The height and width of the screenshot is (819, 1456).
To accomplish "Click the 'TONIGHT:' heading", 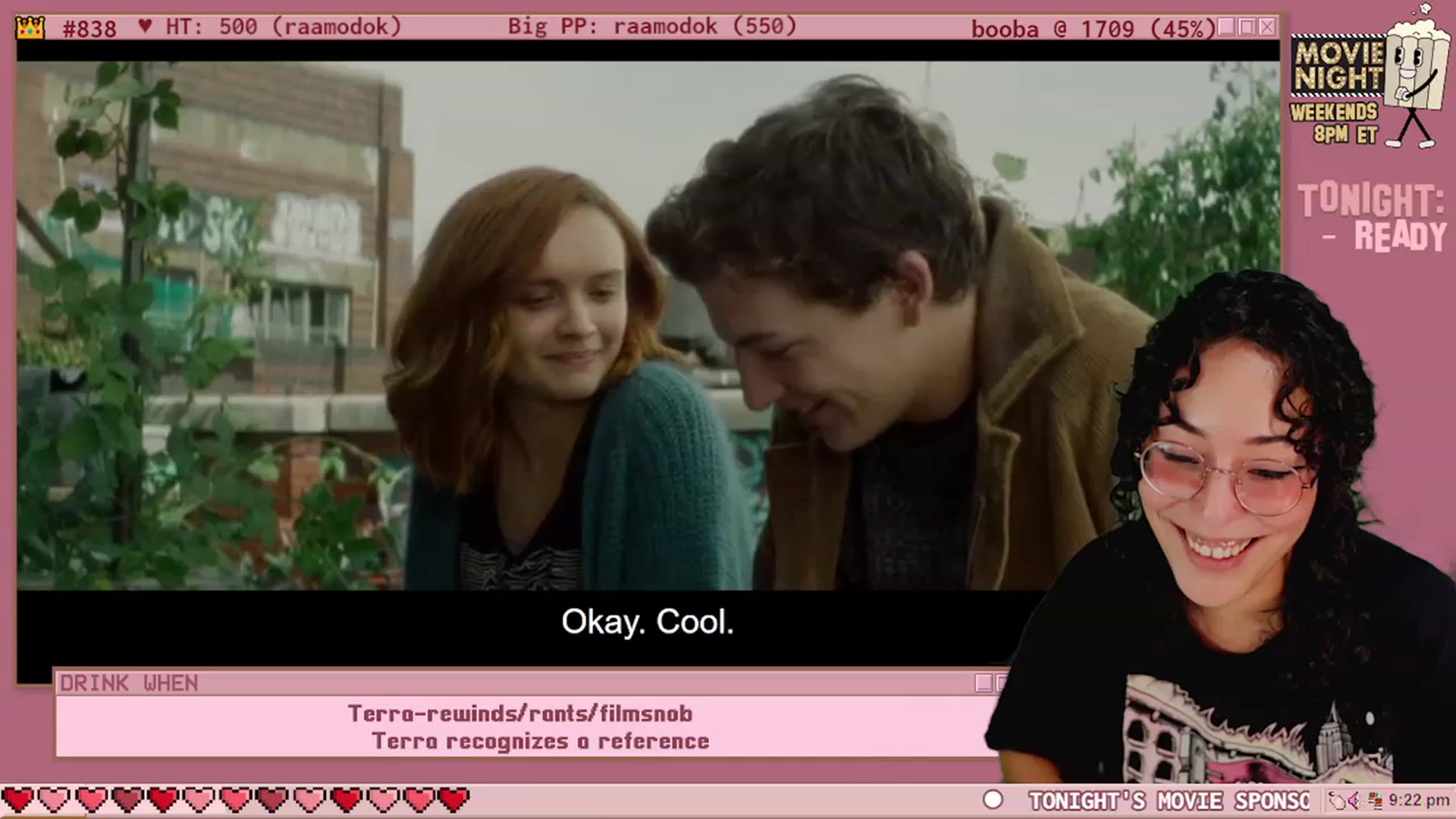I will click(1371, 200).
